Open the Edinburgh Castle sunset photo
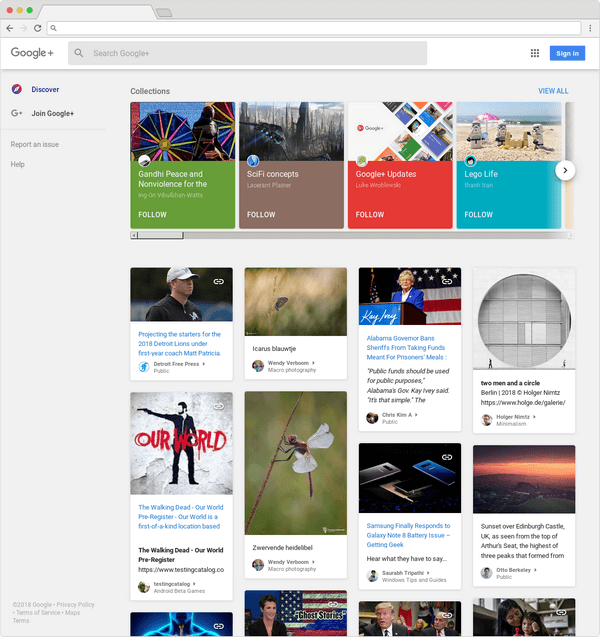Viewport: 600px width, 637px height. point(524,479)
